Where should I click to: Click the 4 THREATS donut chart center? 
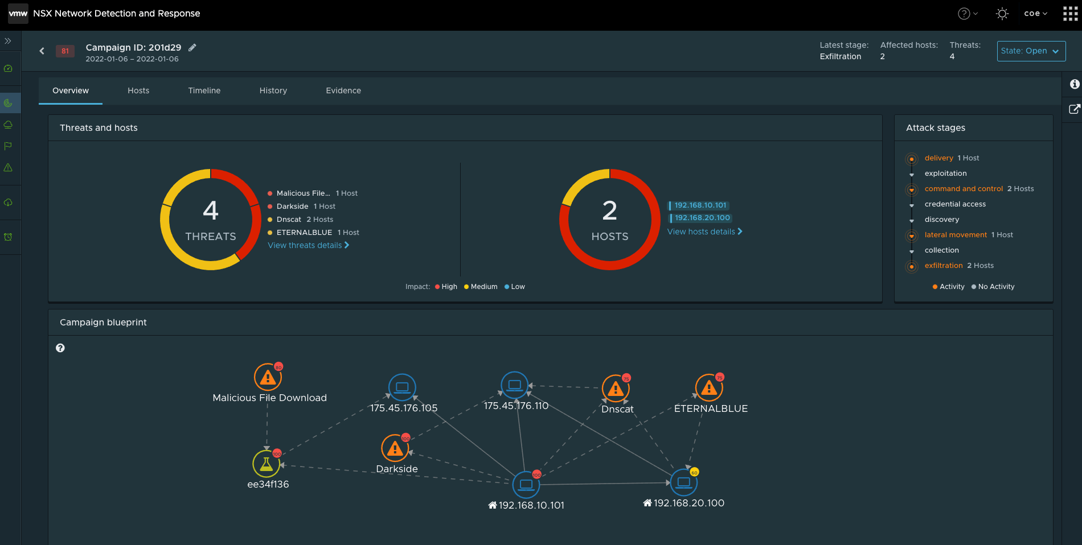pos(210,220)
